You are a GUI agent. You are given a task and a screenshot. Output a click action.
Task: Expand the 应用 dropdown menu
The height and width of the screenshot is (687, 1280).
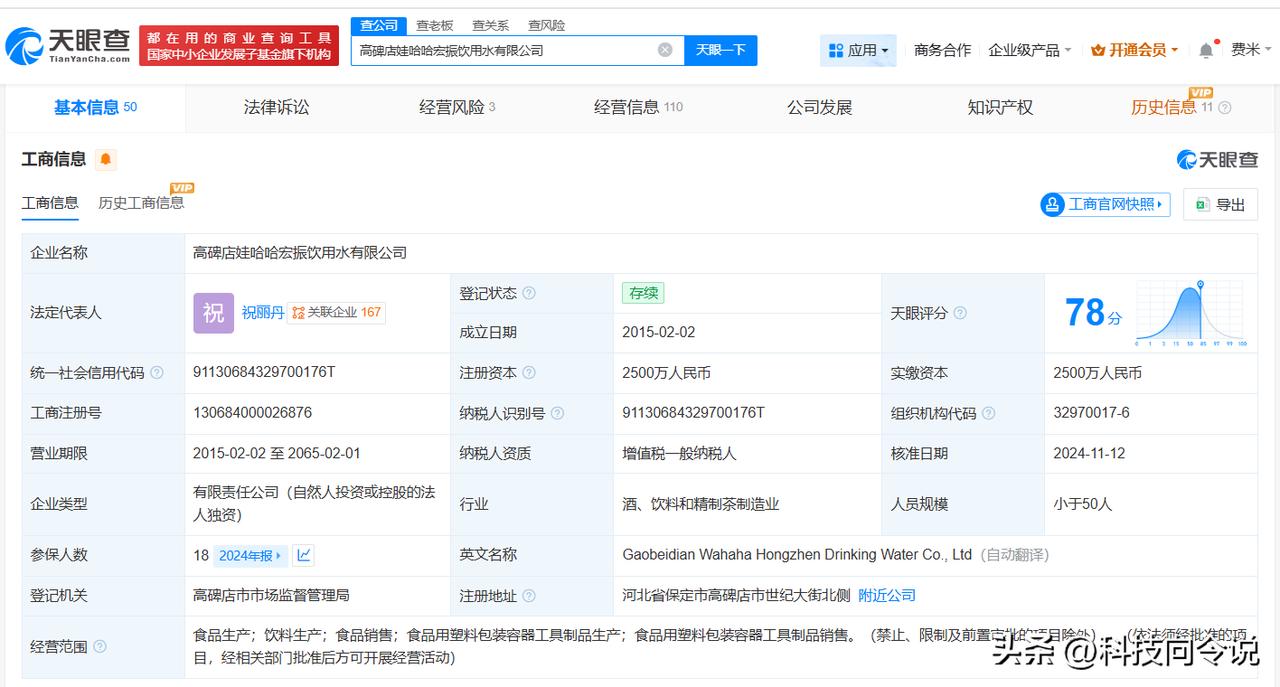(x=859, y=50)
